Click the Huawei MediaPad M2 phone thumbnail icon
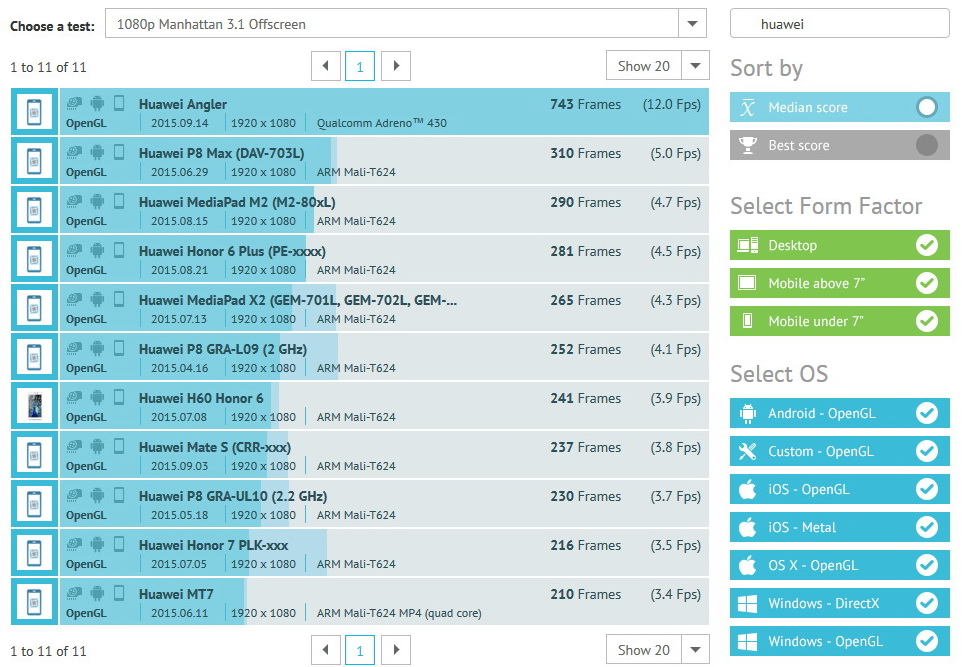Image resolution: width=963 pixels, height=667 pixels. coord(34,210)
